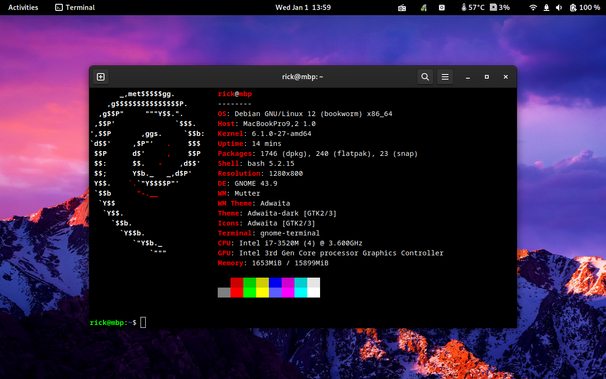Screen dimensions: 606x379
Task: Open the clock calendar Wed Jan 1 13:59
Action: tap(303, 7)
